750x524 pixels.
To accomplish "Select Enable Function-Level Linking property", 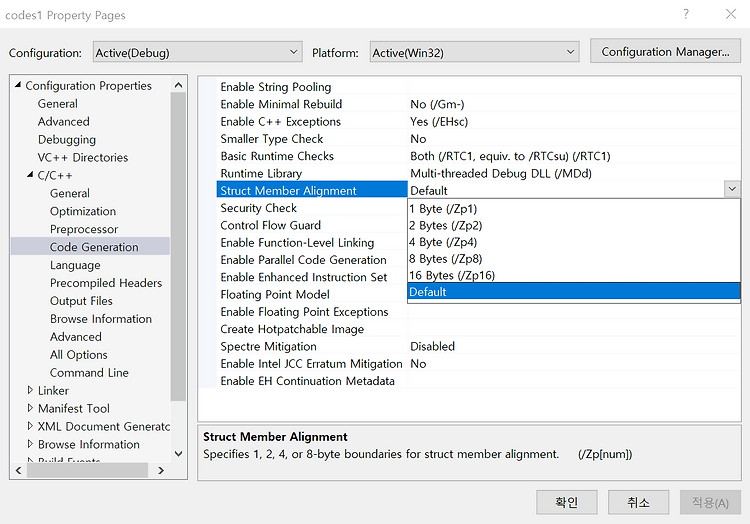I will coord(297,242).
